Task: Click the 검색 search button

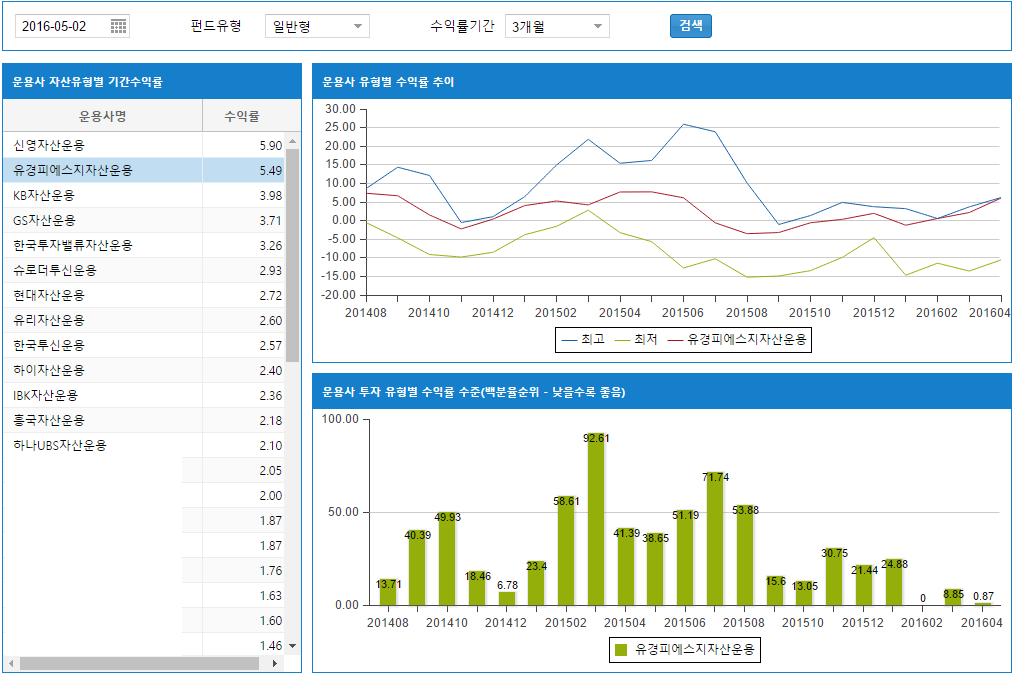Action: click(x=690, y=26)
